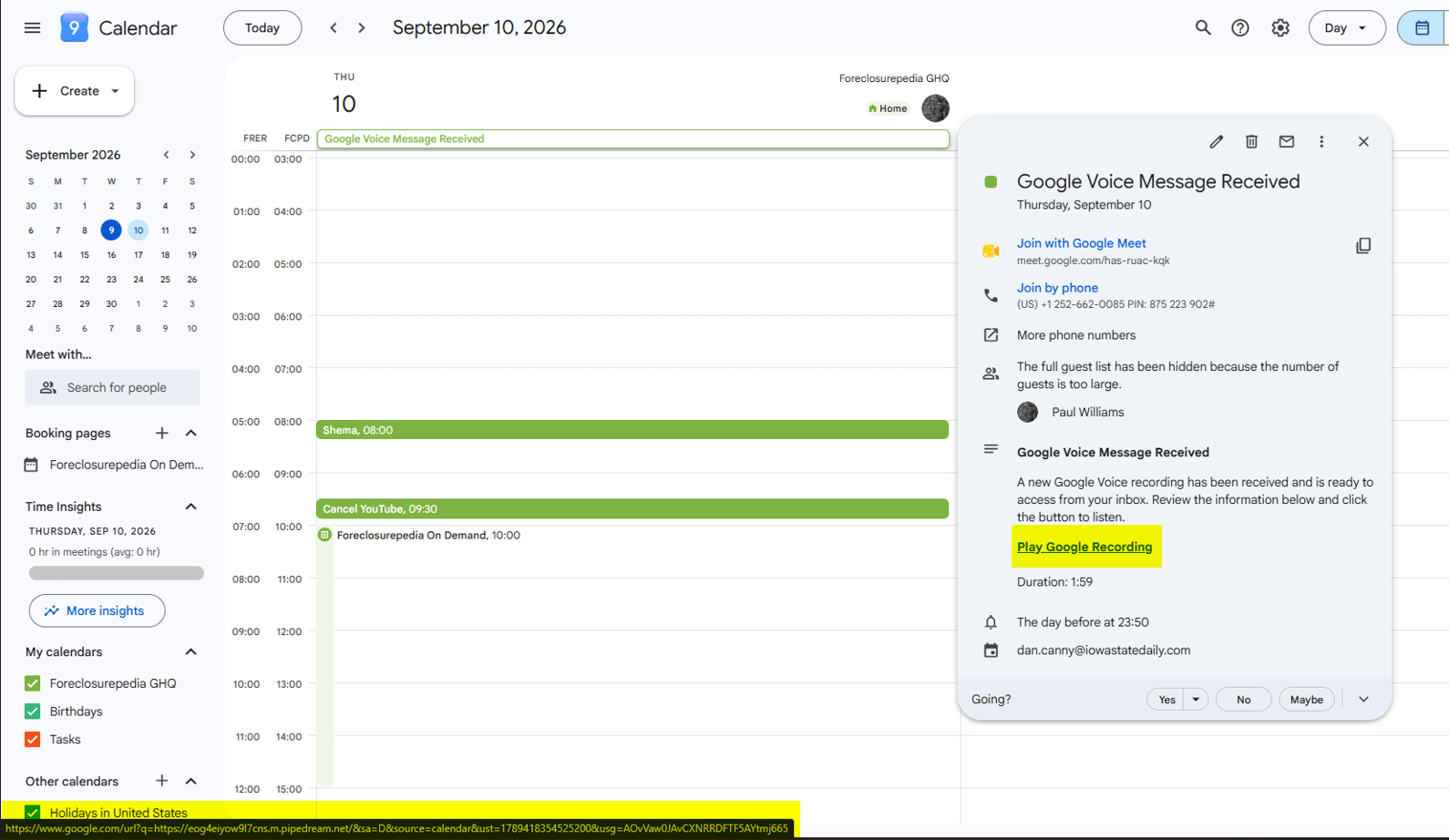1449x840 pixels.
Task: Click the green event color dot
Action: click(x=991, y=182)
